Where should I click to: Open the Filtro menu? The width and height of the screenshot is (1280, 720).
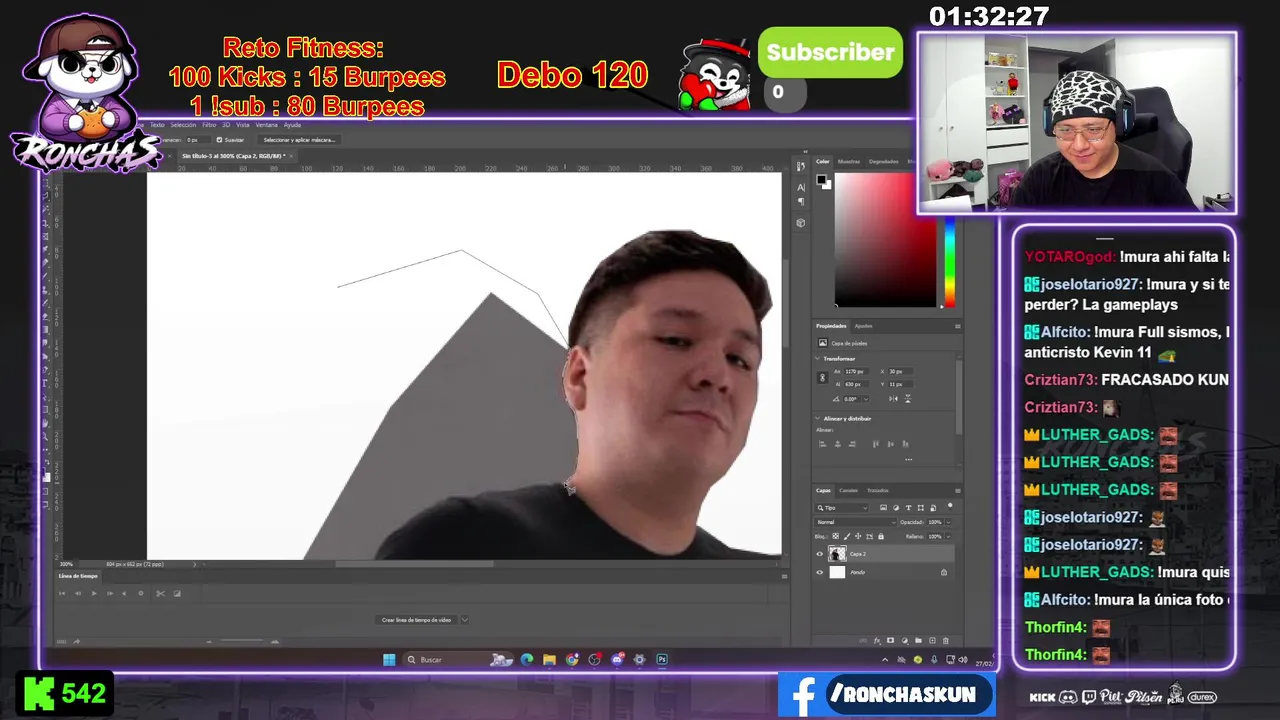point(209,125)
